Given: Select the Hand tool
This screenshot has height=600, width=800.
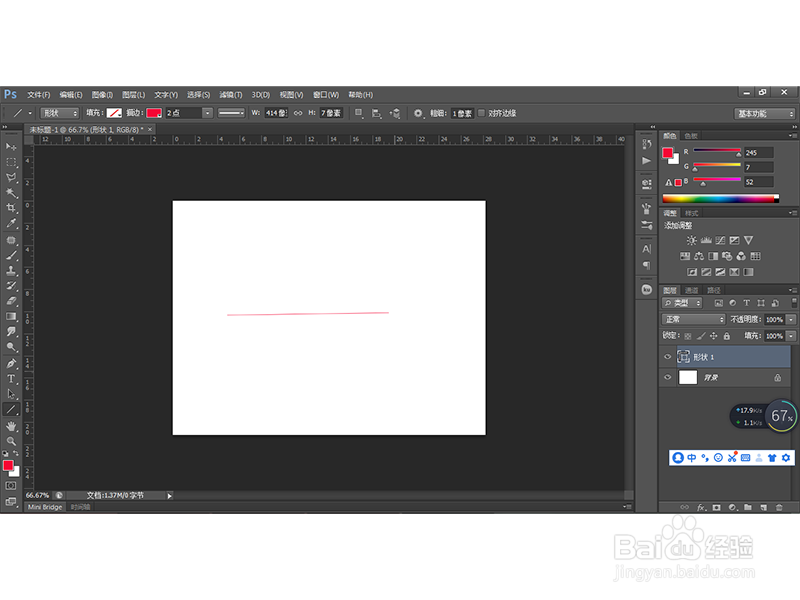Looking at the screenshot, I should pos(11,426).
